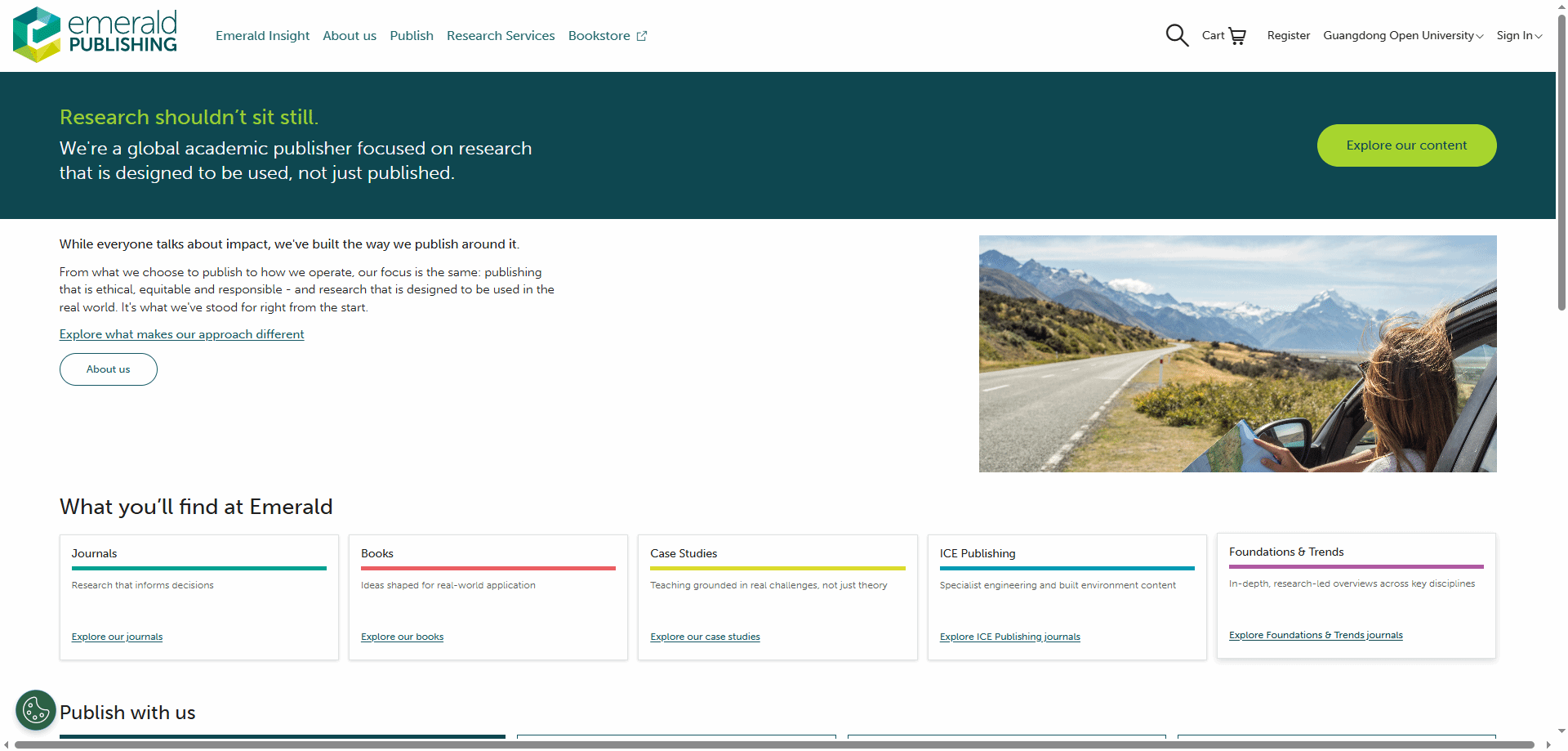Click the Case Studies card heading

coord(684,553)
